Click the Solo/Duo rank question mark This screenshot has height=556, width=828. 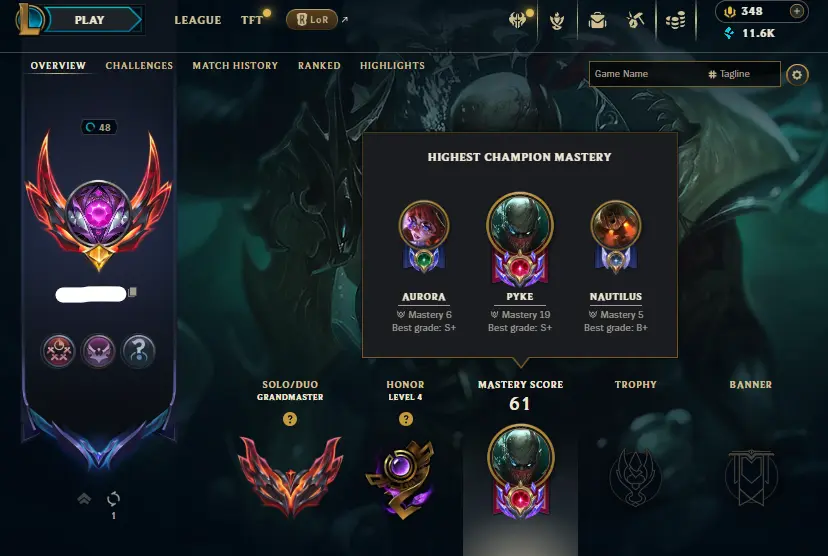point(290,419)
